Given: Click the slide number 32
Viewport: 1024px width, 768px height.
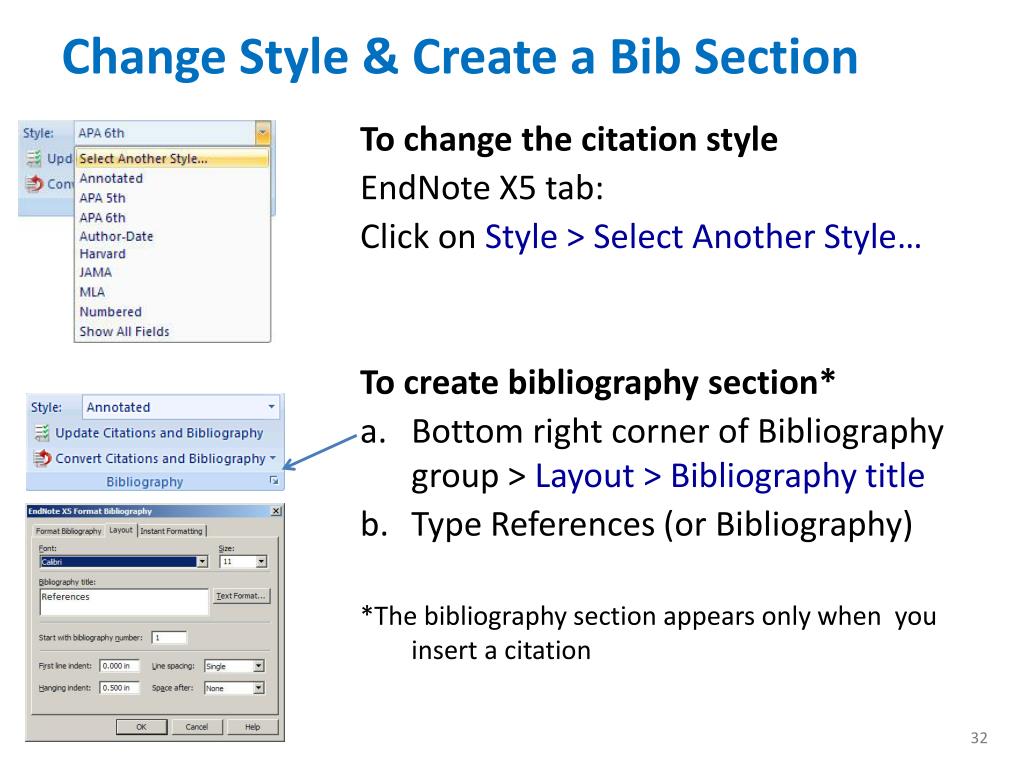Looking at the screenshot, I should coord(978,737).
